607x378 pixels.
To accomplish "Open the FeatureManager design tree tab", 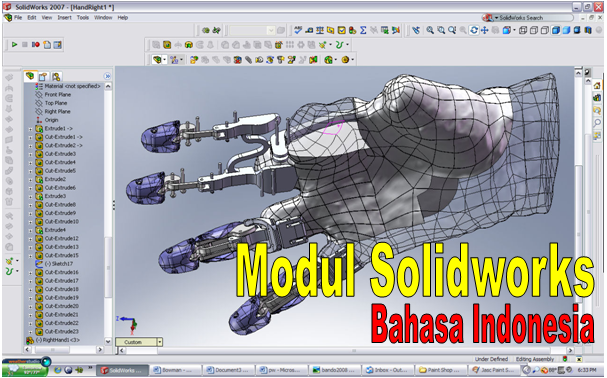I will (x=30, y=76).
